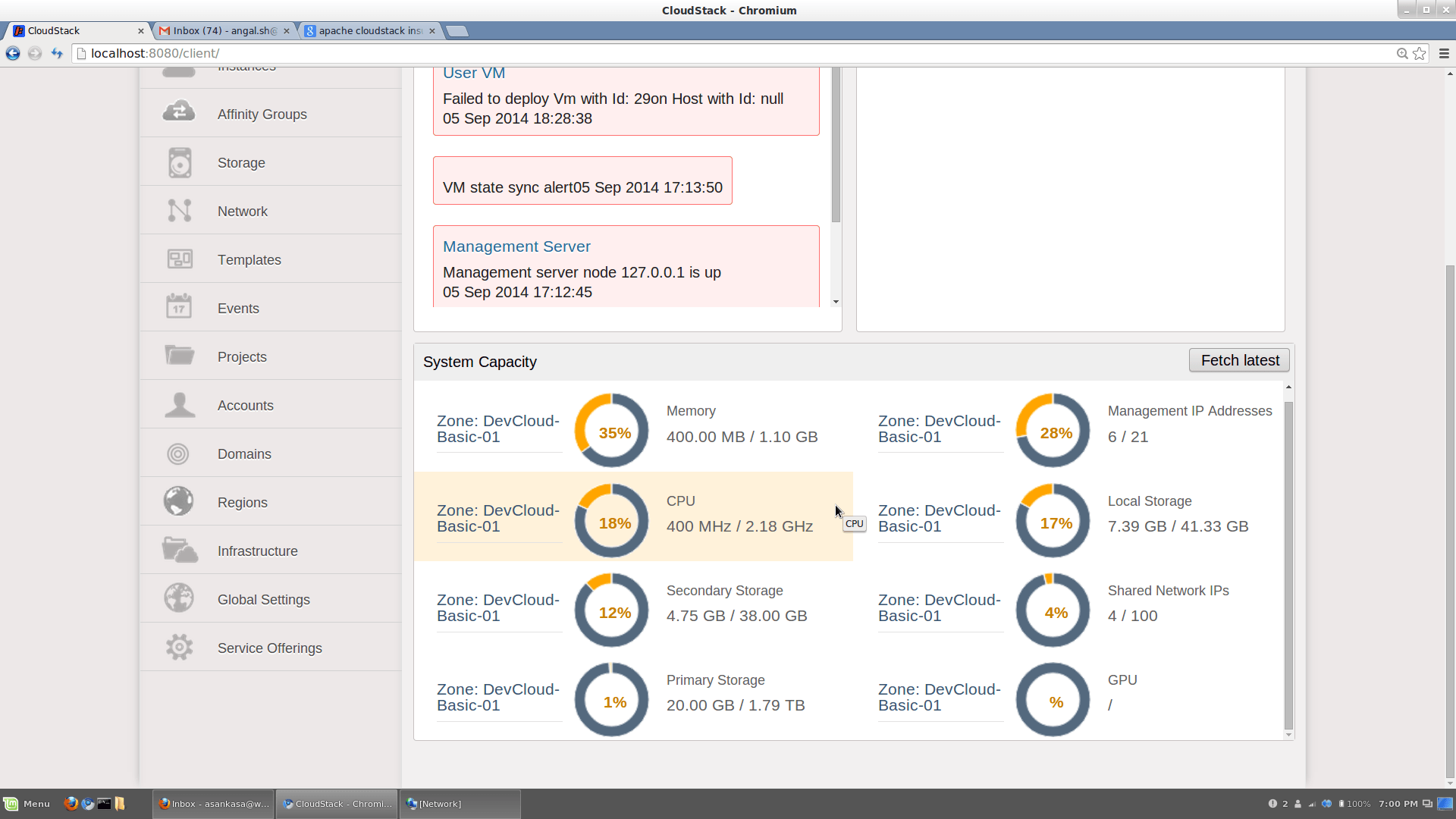Click System Capacity scrollbar up arrow

click(x=1288, y=388)
